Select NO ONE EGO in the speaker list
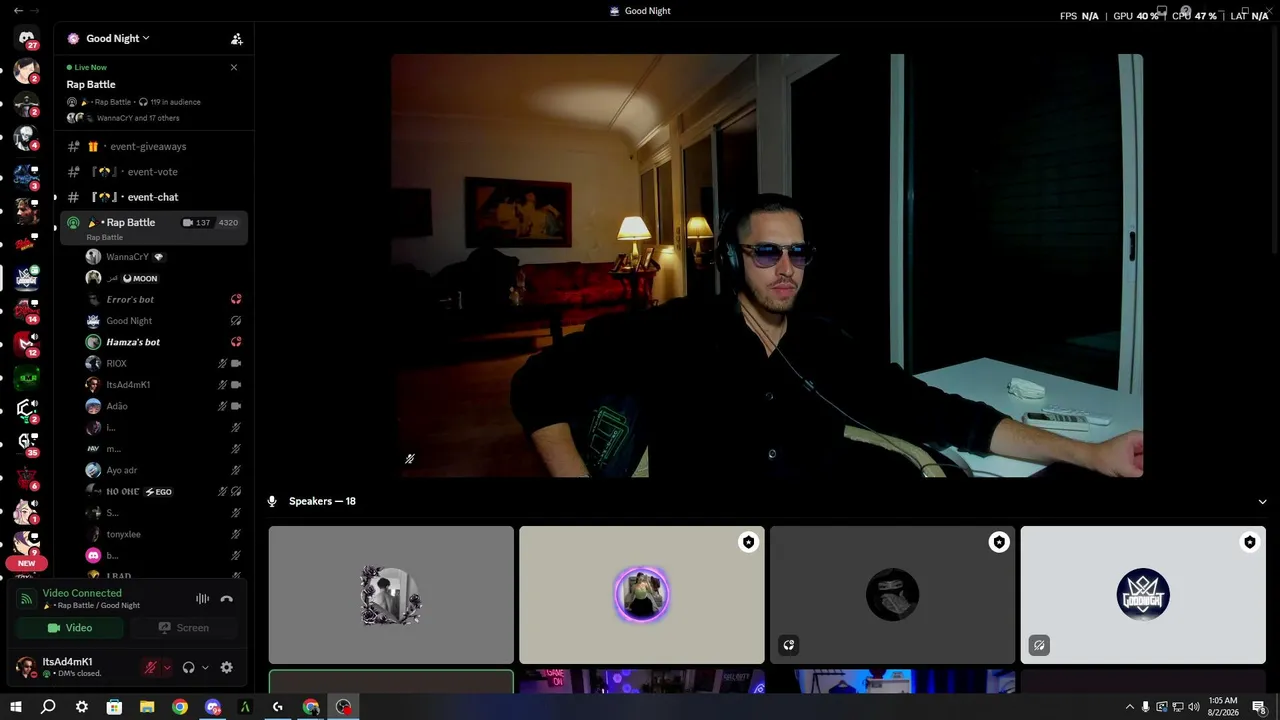Viewport: 1280px width, 720px height. click(x=164, y=491)
